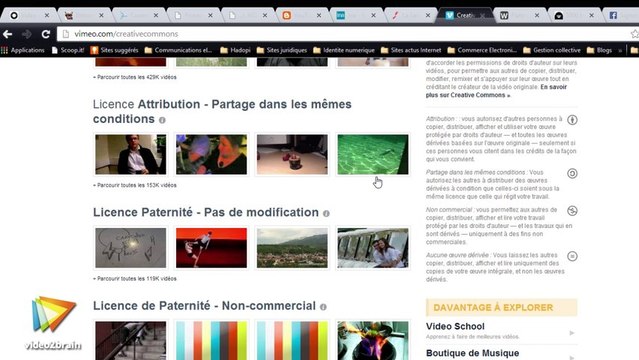Expand the bookmarks overflow chevron
Viewport: 639px width, 360px height.
620,51
